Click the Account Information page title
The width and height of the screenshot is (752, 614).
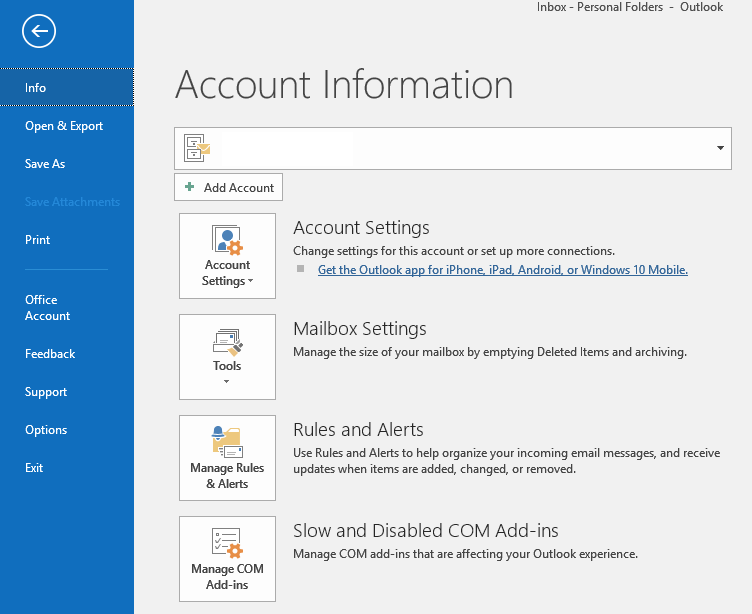[344, 84]
